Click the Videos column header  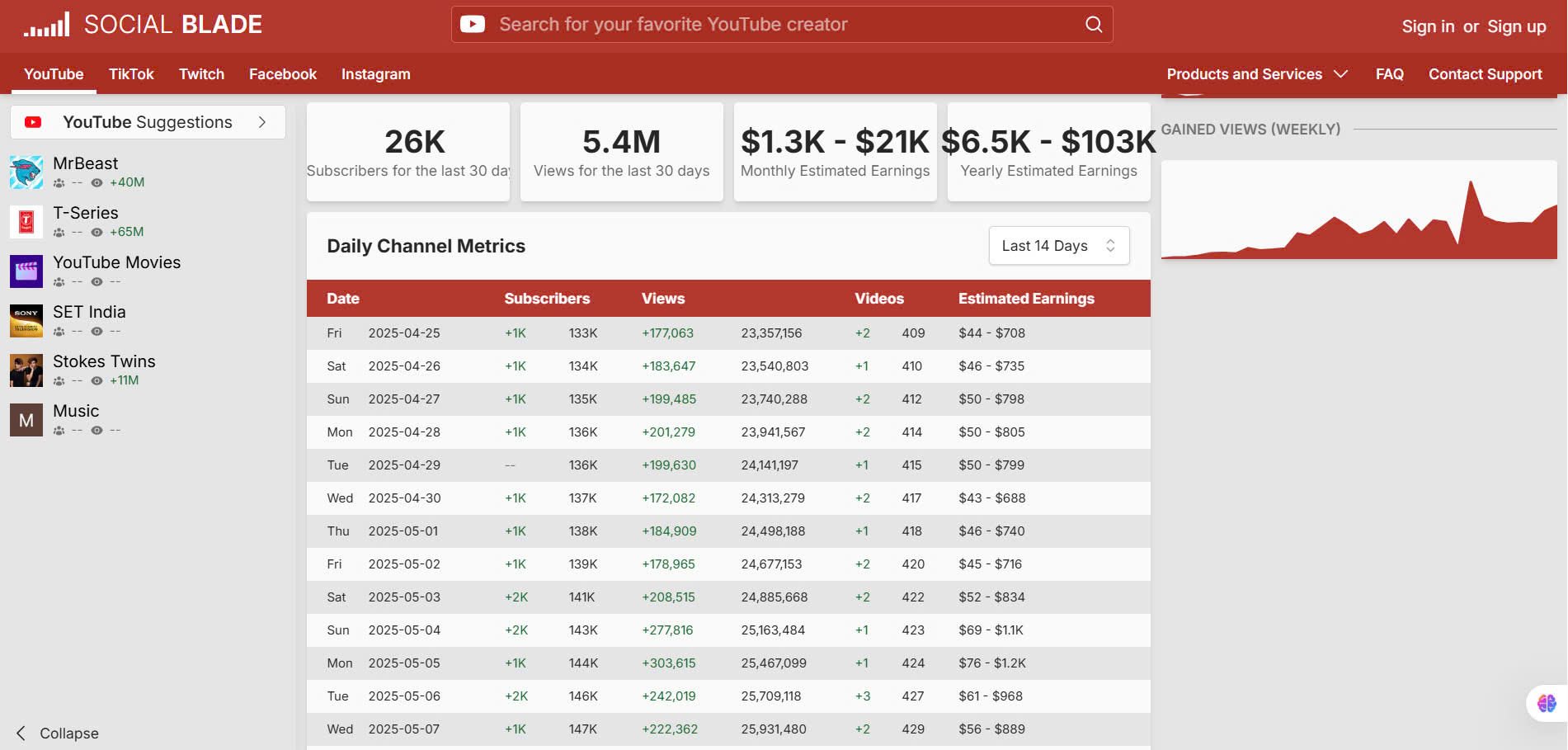[x=879, y=299]
